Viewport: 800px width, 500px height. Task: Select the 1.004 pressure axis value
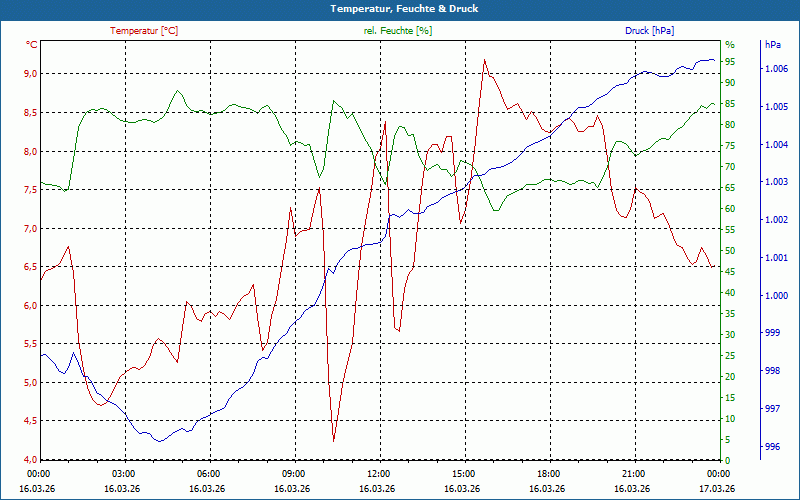(x=778, y=145)
